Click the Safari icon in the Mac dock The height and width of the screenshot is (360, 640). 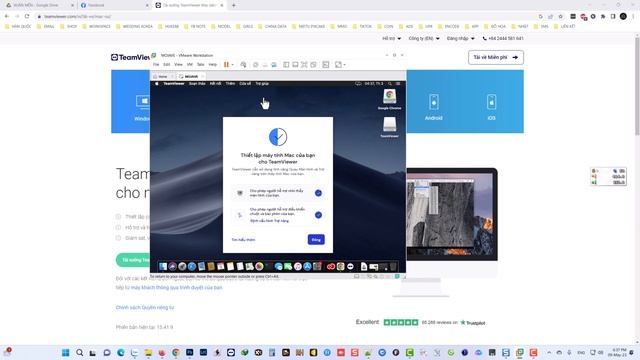192,267
